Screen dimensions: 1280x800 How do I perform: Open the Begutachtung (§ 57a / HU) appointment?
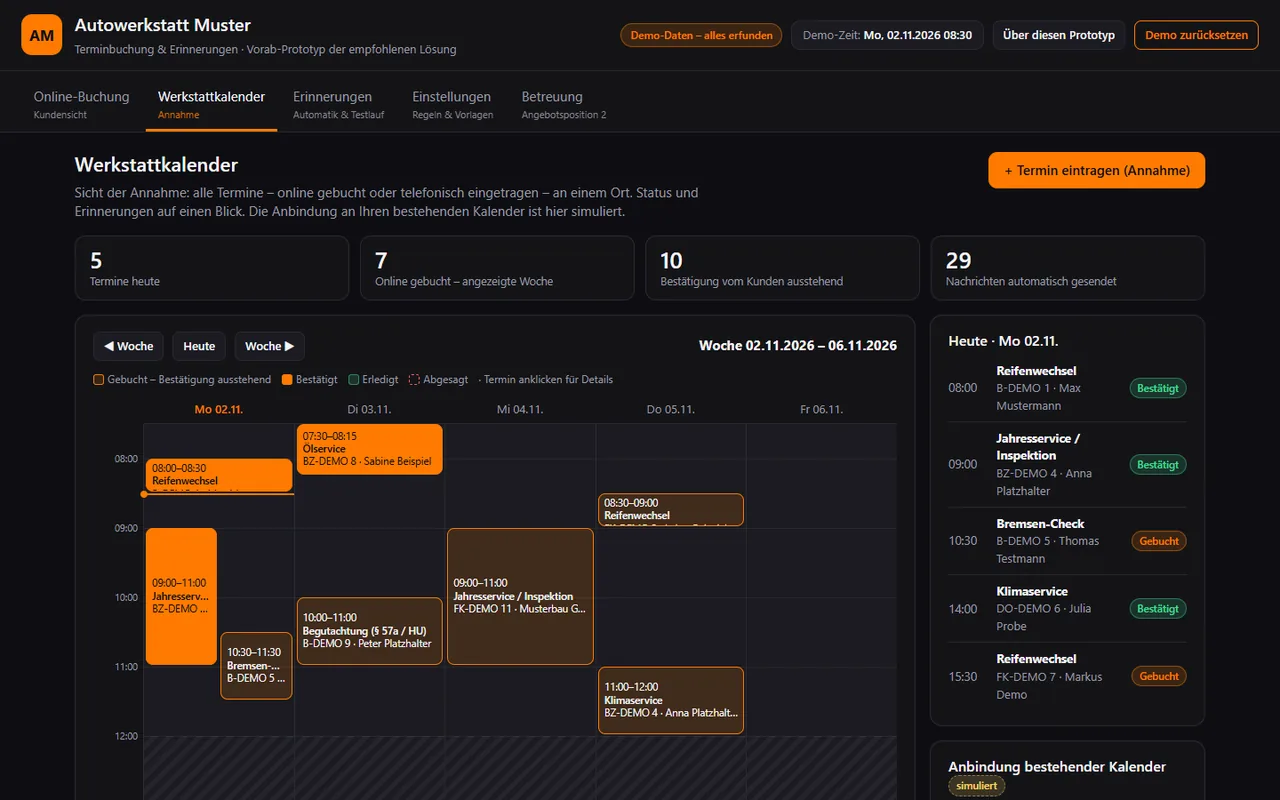tap(370, 631)
